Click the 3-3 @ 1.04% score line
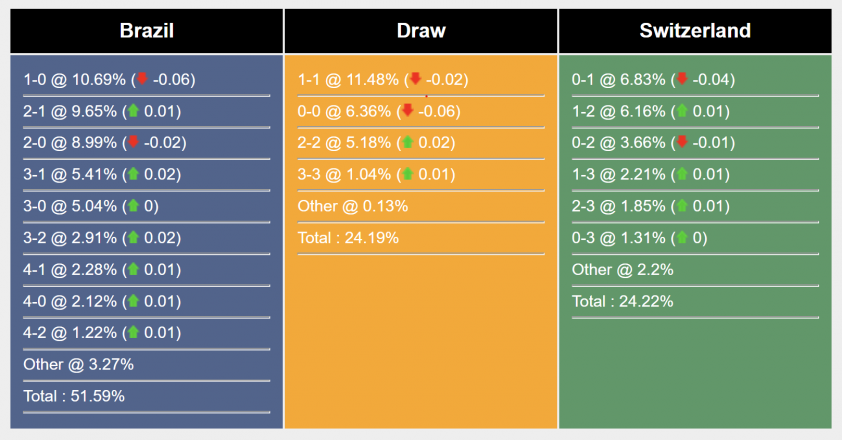842x440 pixels. 376,174
